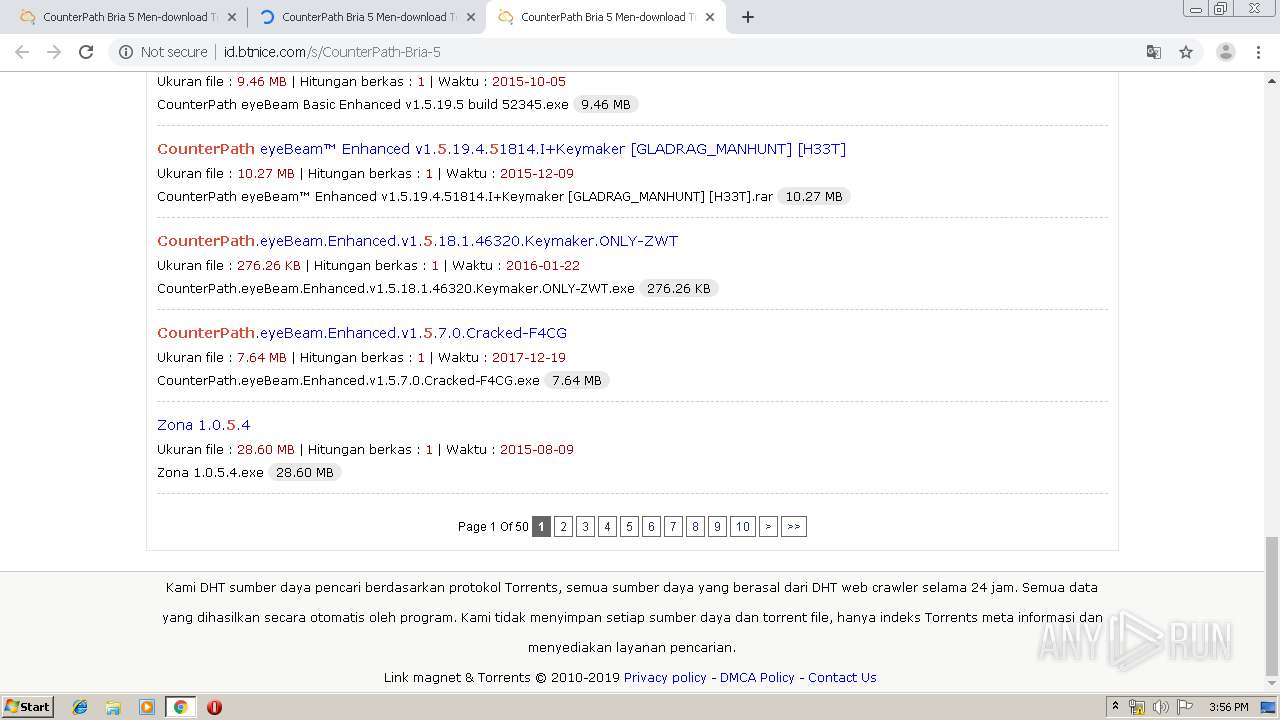Go to results page 2
The width and height of the screenshot is (1280, 720).
(563, 526)
